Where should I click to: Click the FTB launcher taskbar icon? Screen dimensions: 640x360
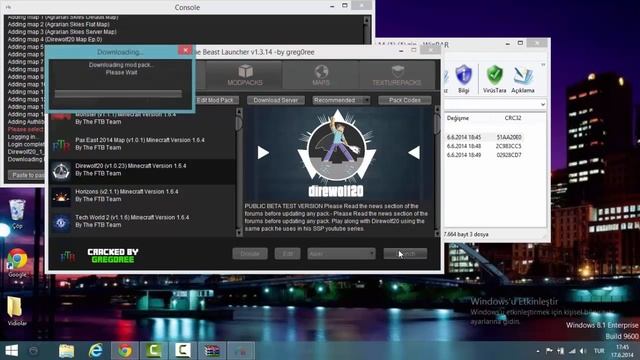pyautogui.click(x=241, y=351)
